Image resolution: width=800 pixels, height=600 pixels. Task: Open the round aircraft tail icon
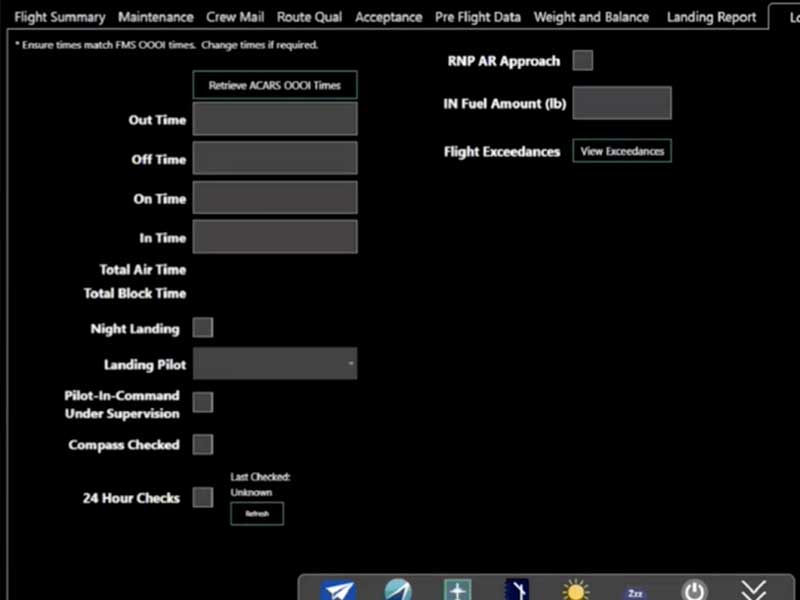tap(398, 590)
